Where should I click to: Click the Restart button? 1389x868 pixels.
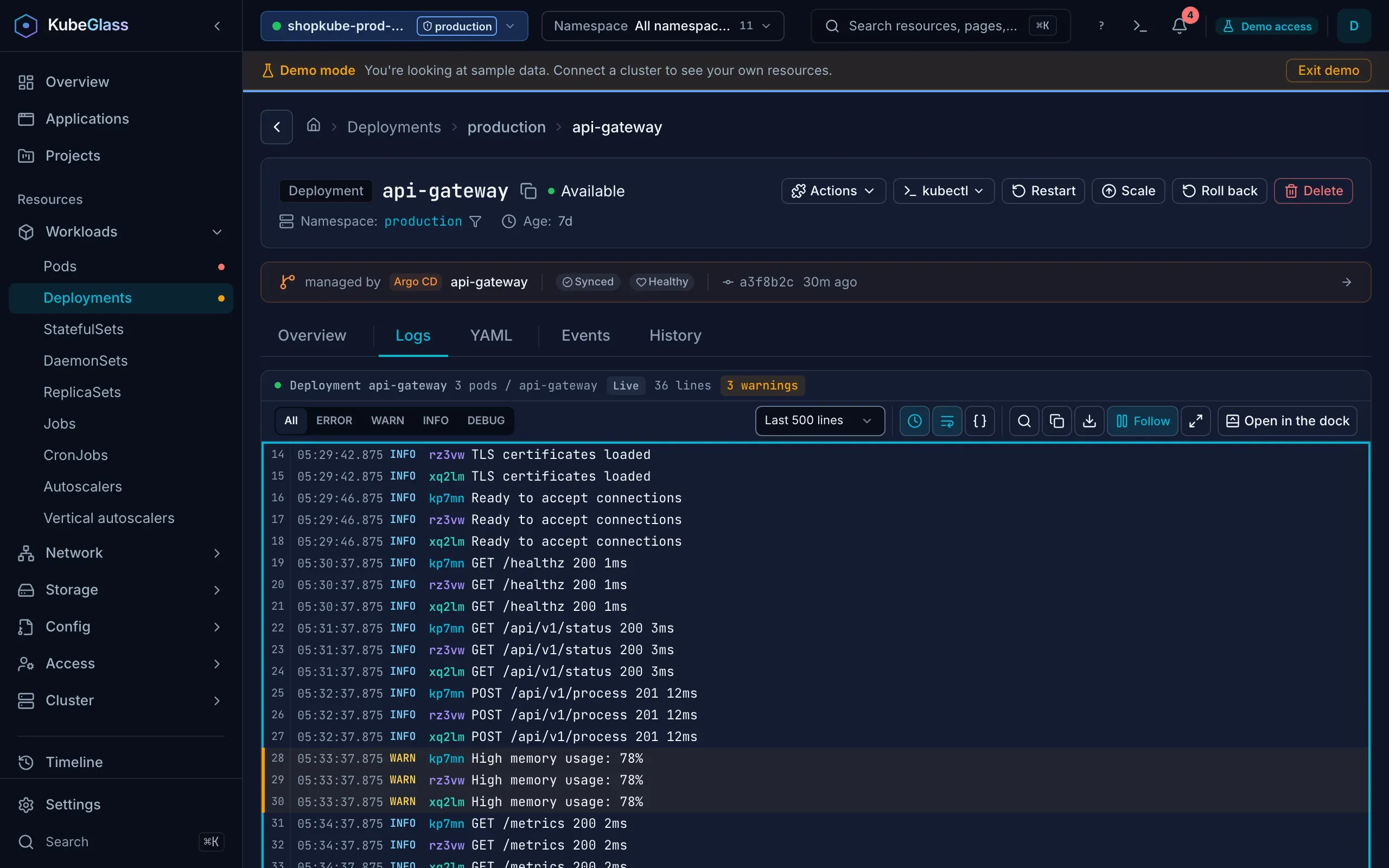[x=1043, y=190]
